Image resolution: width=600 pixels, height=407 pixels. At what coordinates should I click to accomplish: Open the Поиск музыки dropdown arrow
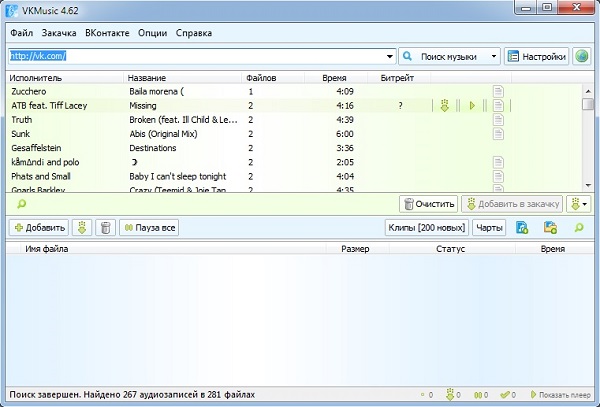494,57
